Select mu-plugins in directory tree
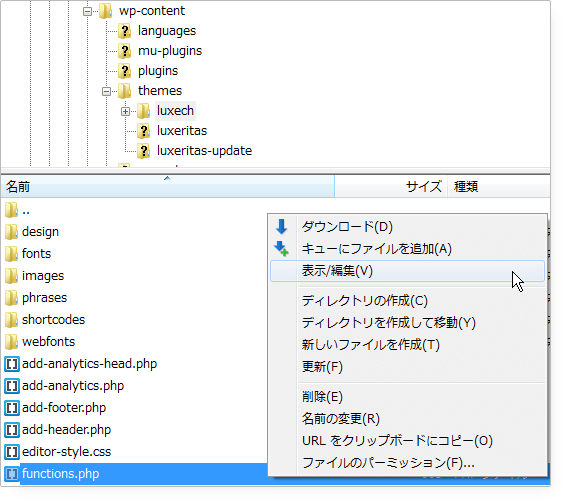This screenshot has width=566, height=502. [x=170, y=51]
